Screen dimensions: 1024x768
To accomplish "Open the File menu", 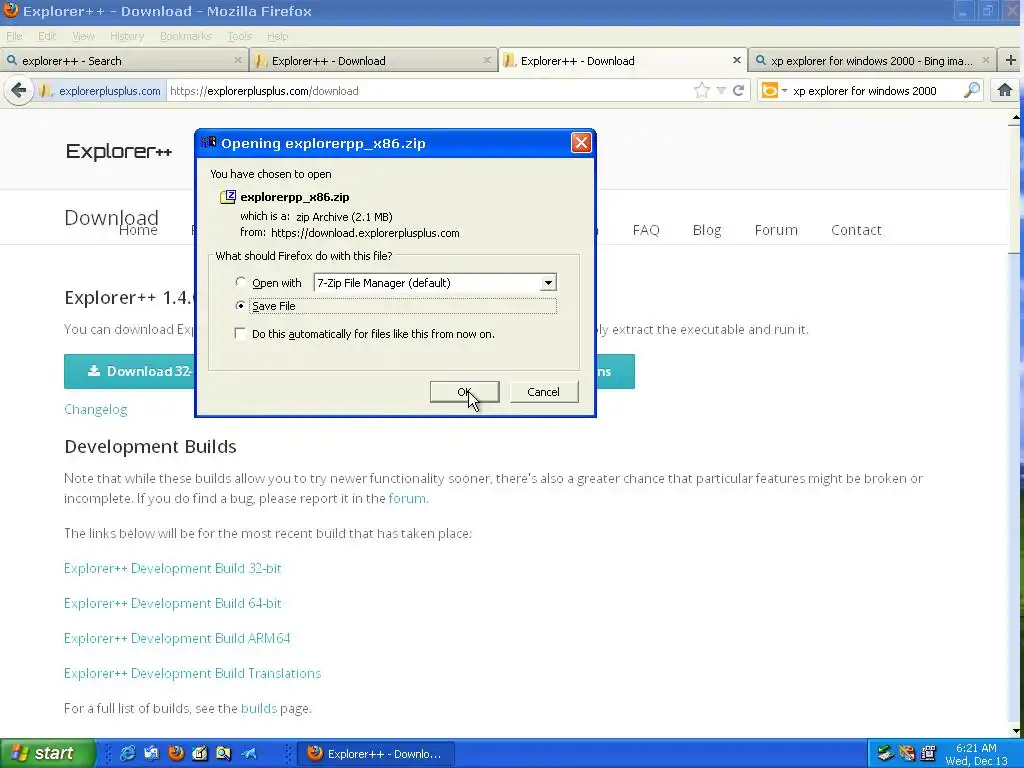I will click(14, 36).
